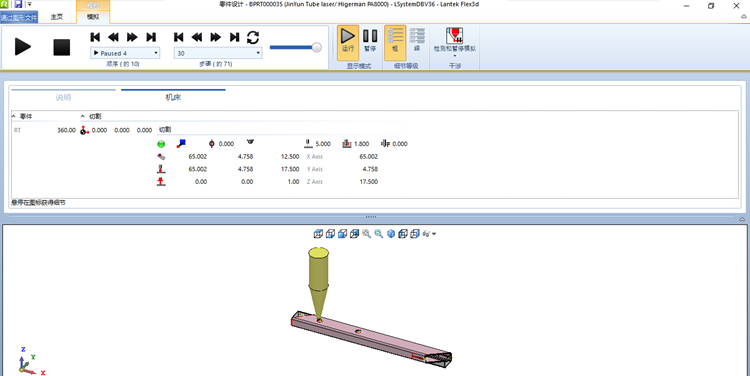Switch display mode to Pause

click(x=370, y=41)
